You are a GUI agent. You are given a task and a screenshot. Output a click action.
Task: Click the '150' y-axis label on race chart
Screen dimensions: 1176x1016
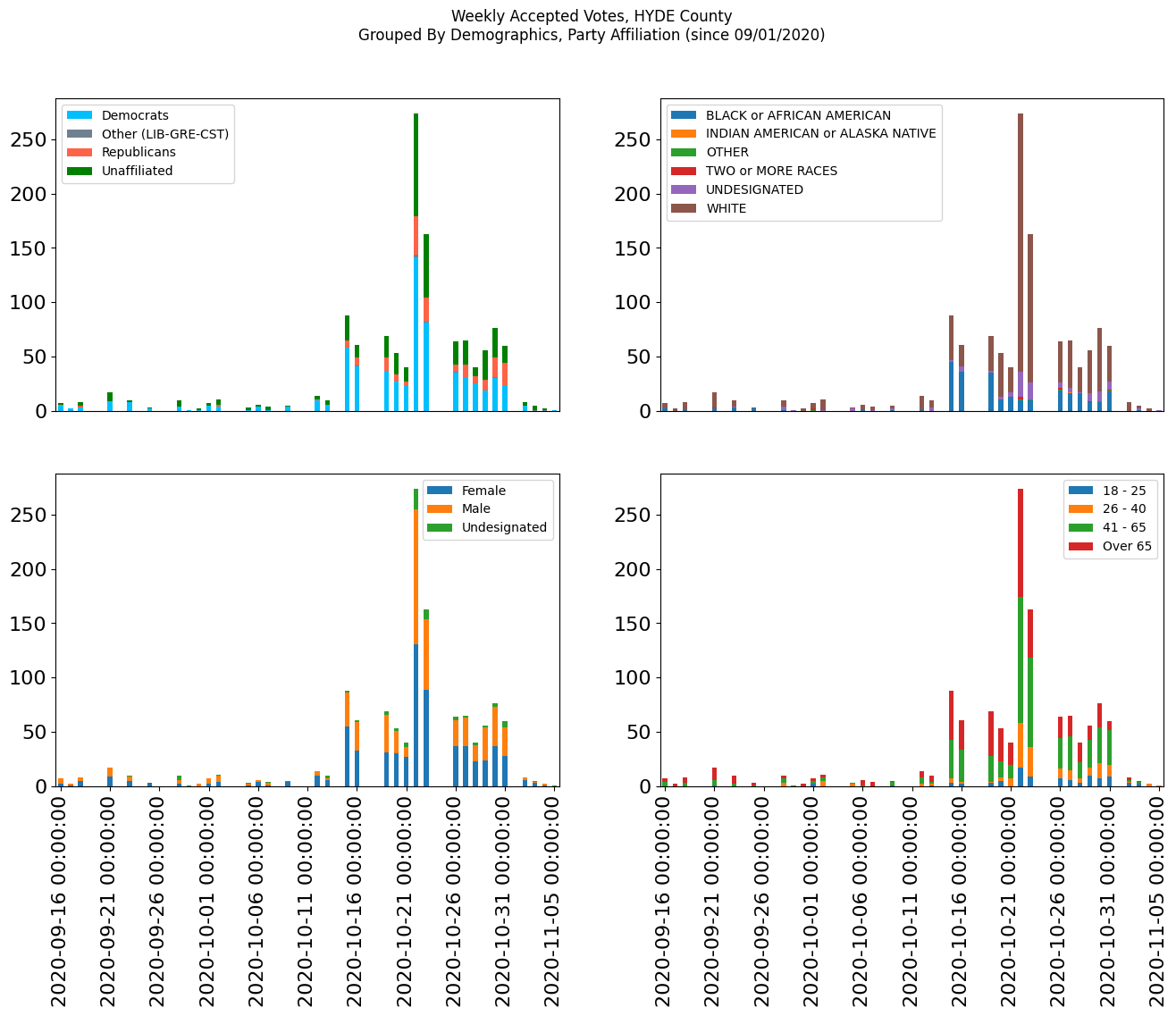pos(633,248)
